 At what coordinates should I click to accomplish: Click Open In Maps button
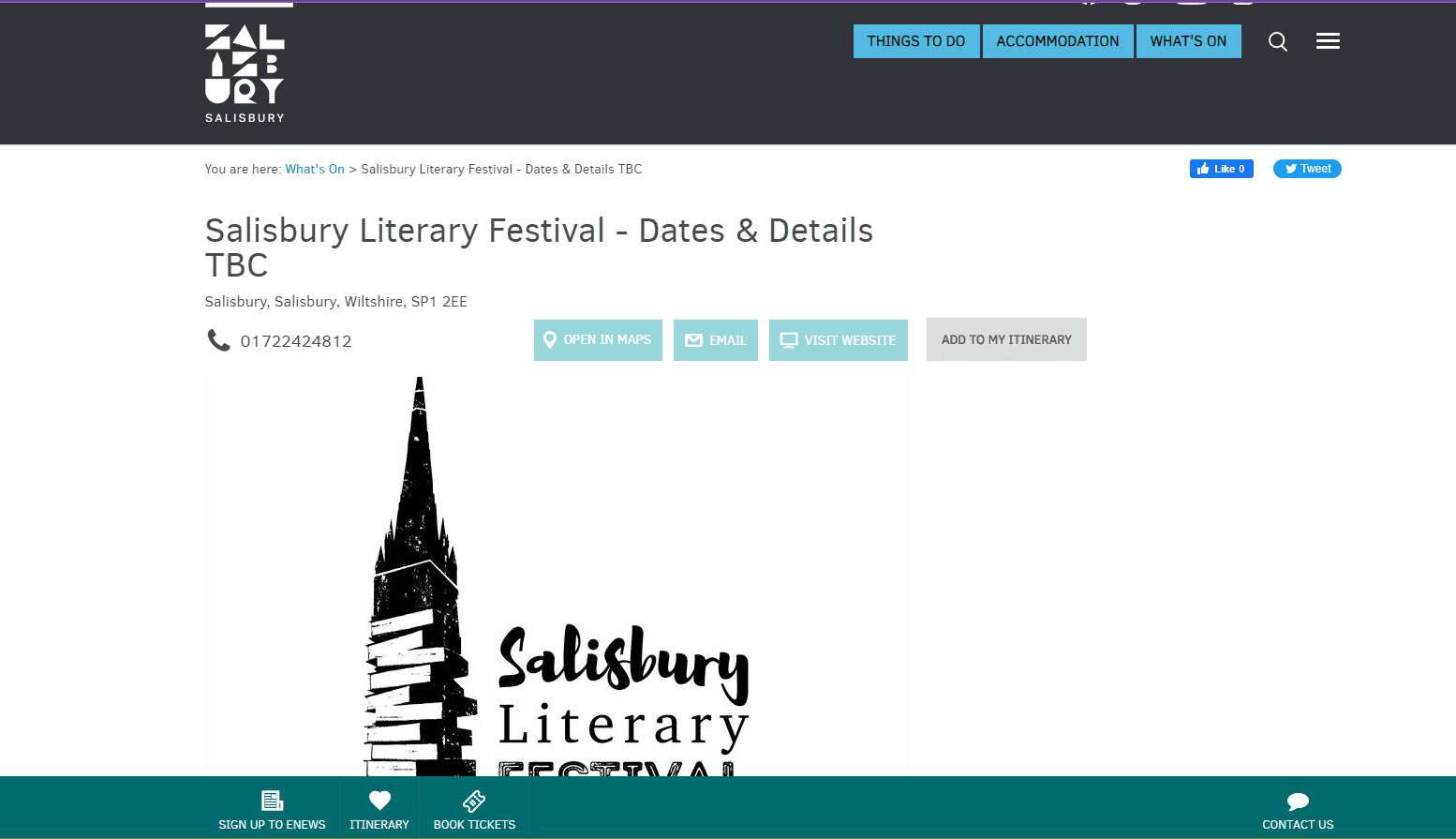pyautogui.click(x=598, y=340)
